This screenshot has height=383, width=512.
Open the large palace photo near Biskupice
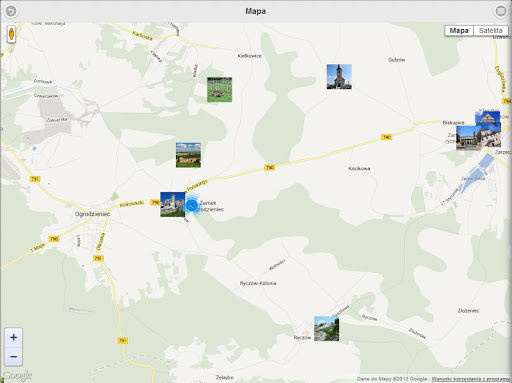coord(478,137)
